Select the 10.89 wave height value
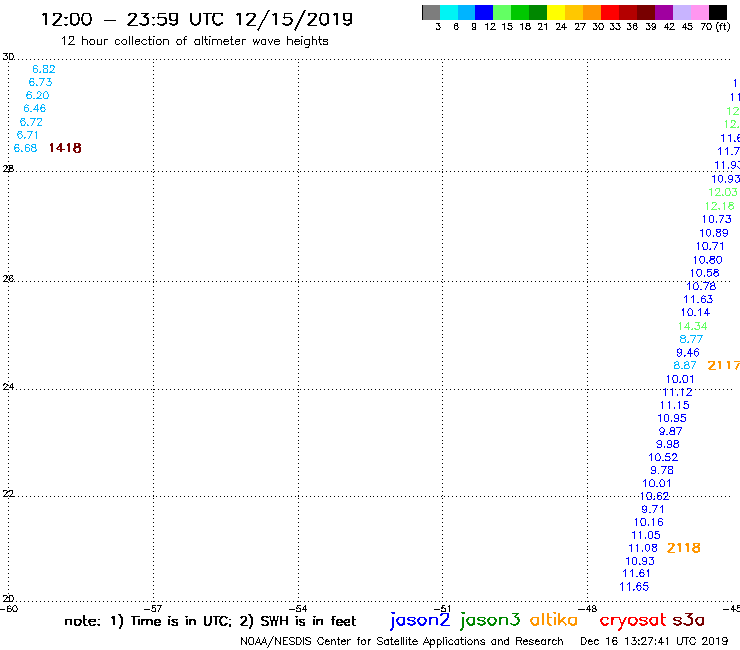740x650 pixels. tap(714, 233)
